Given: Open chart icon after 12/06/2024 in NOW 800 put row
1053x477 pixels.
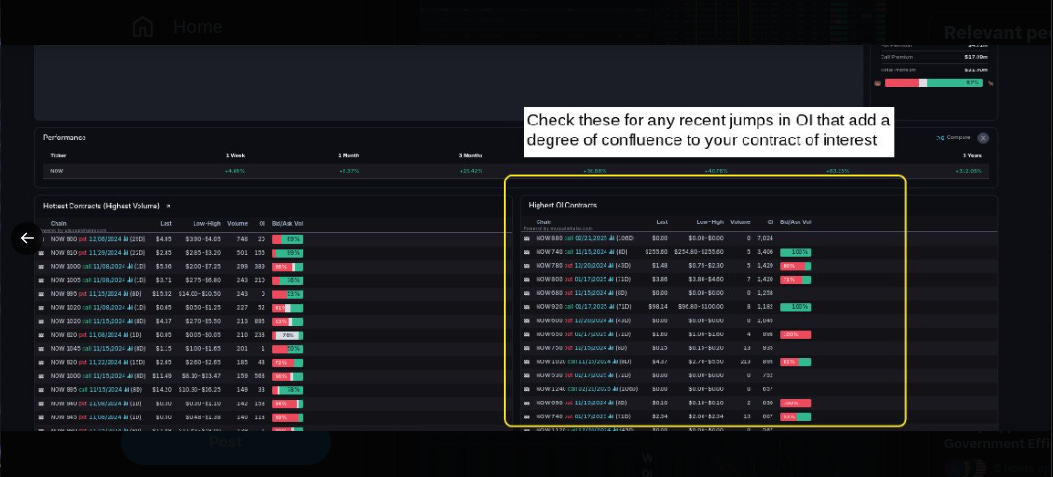Looking at the screenshot, I should point(126,239).
